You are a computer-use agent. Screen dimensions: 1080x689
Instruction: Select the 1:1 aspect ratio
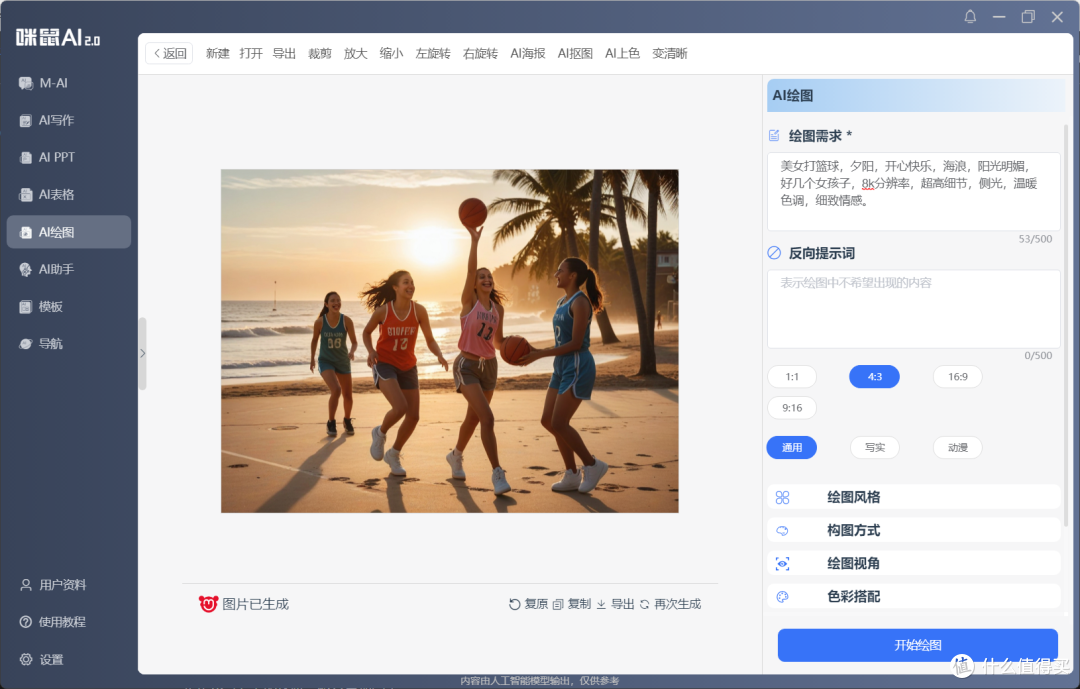[x=792, y=377]
